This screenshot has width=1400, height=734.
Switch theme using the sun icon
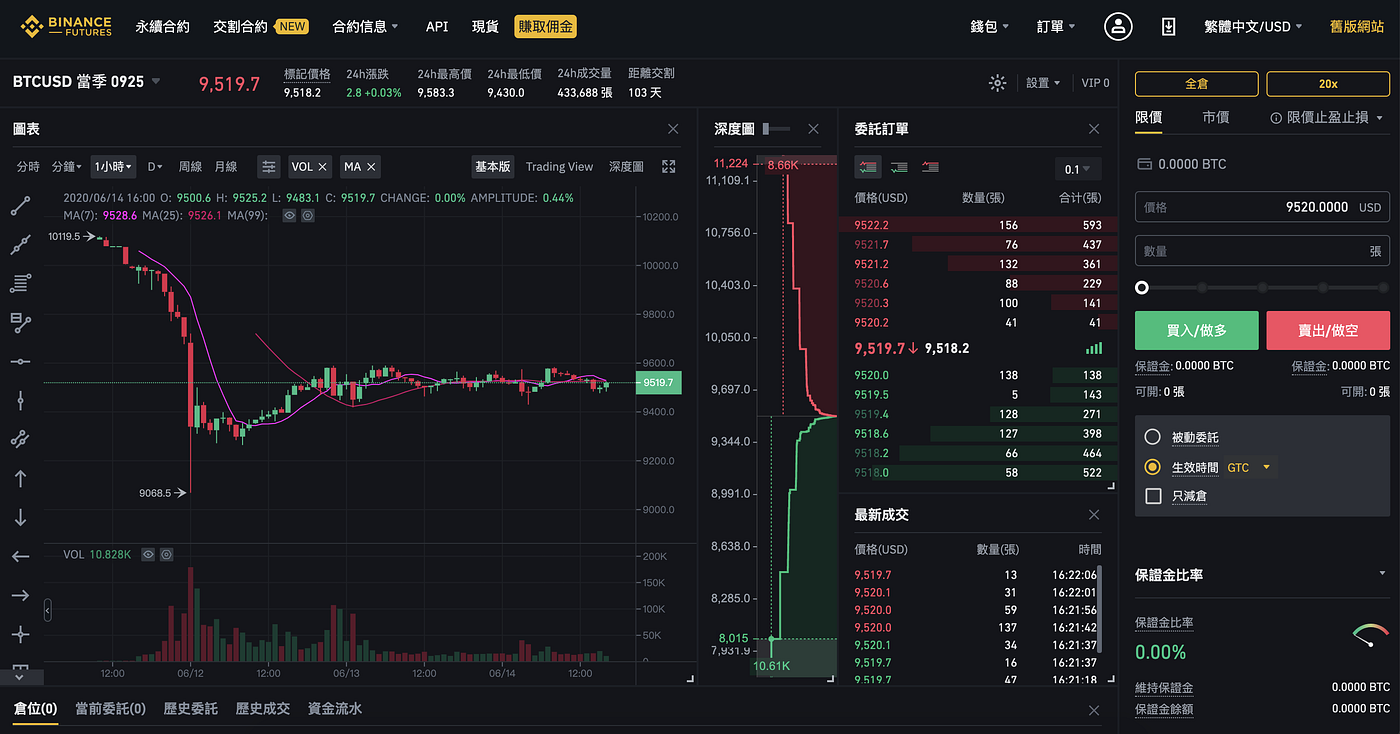[x=997, y=83]
